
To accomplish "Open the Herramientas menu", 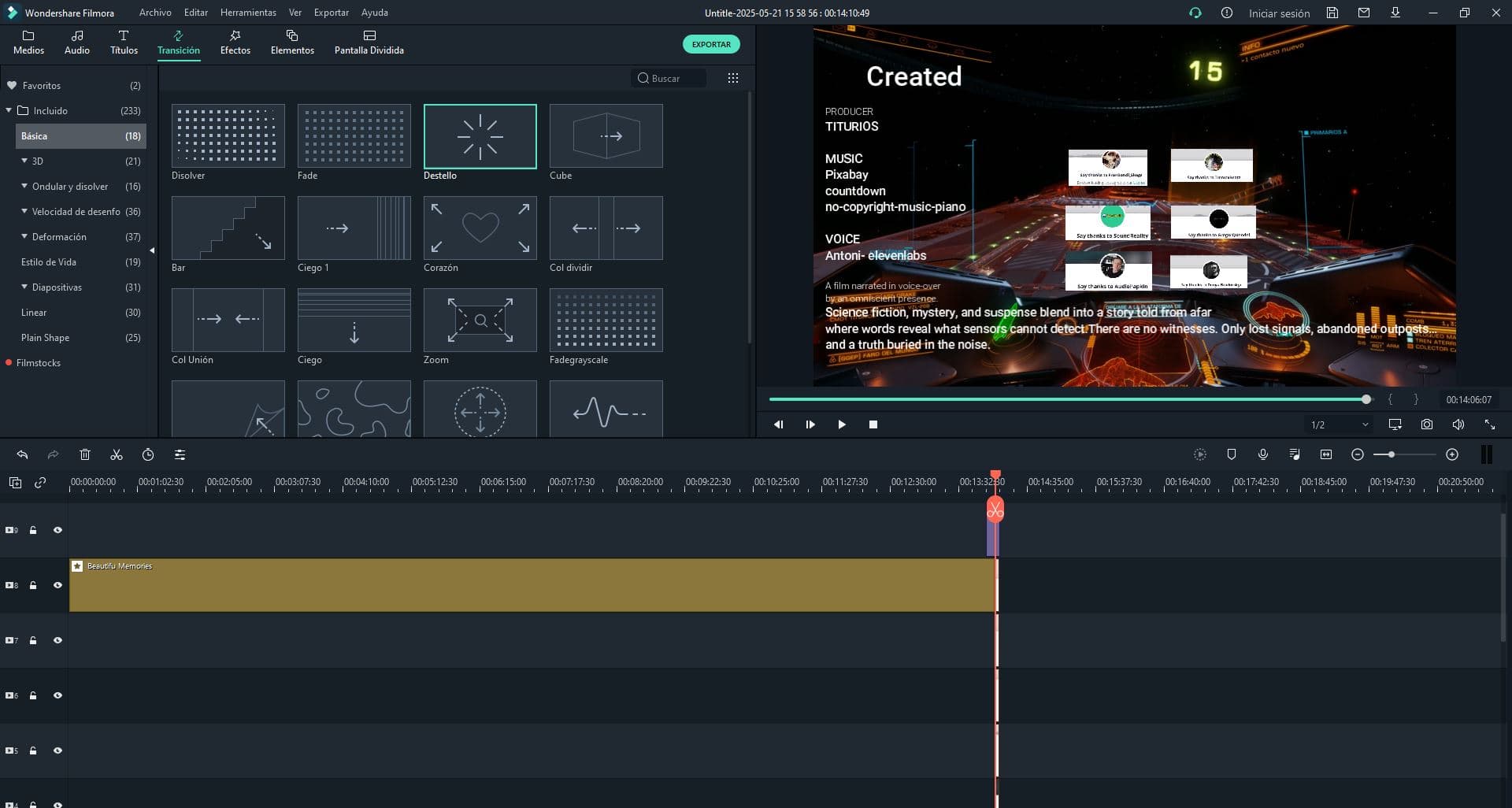I will pyautogui.click(x=248, y=13).
